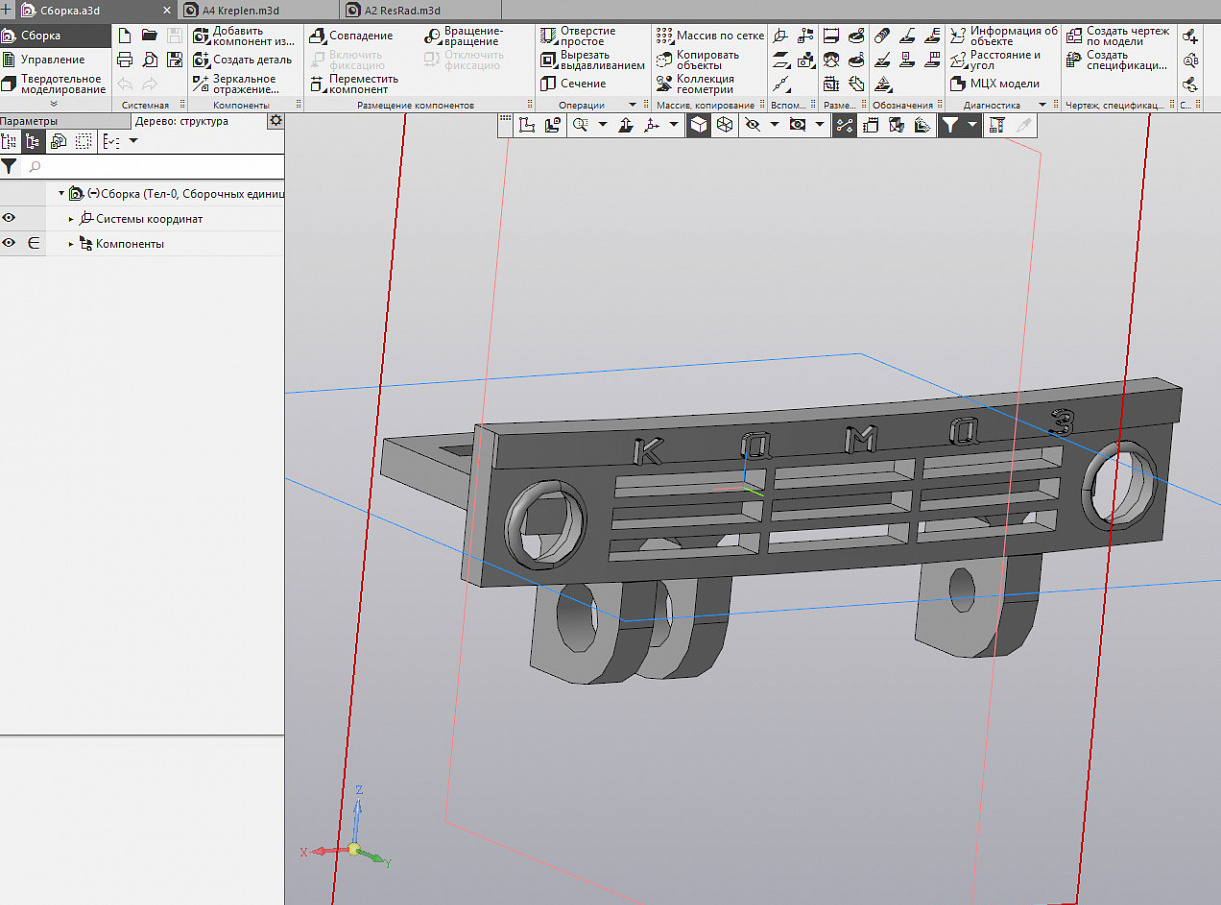Image resolution: width=1221 pixels, height=905 pixels.
Task: Click local coordinate system icon in view toolbar
Action: pyautogui.click(x=526, y=125)
